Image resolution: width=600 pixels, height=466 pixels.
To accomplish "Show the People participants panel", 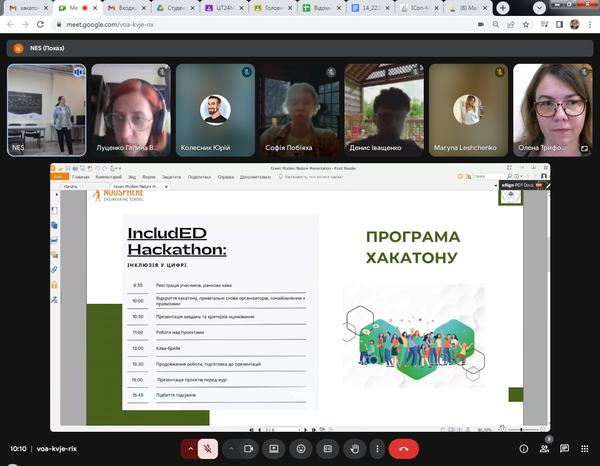I will coord(545,449).
